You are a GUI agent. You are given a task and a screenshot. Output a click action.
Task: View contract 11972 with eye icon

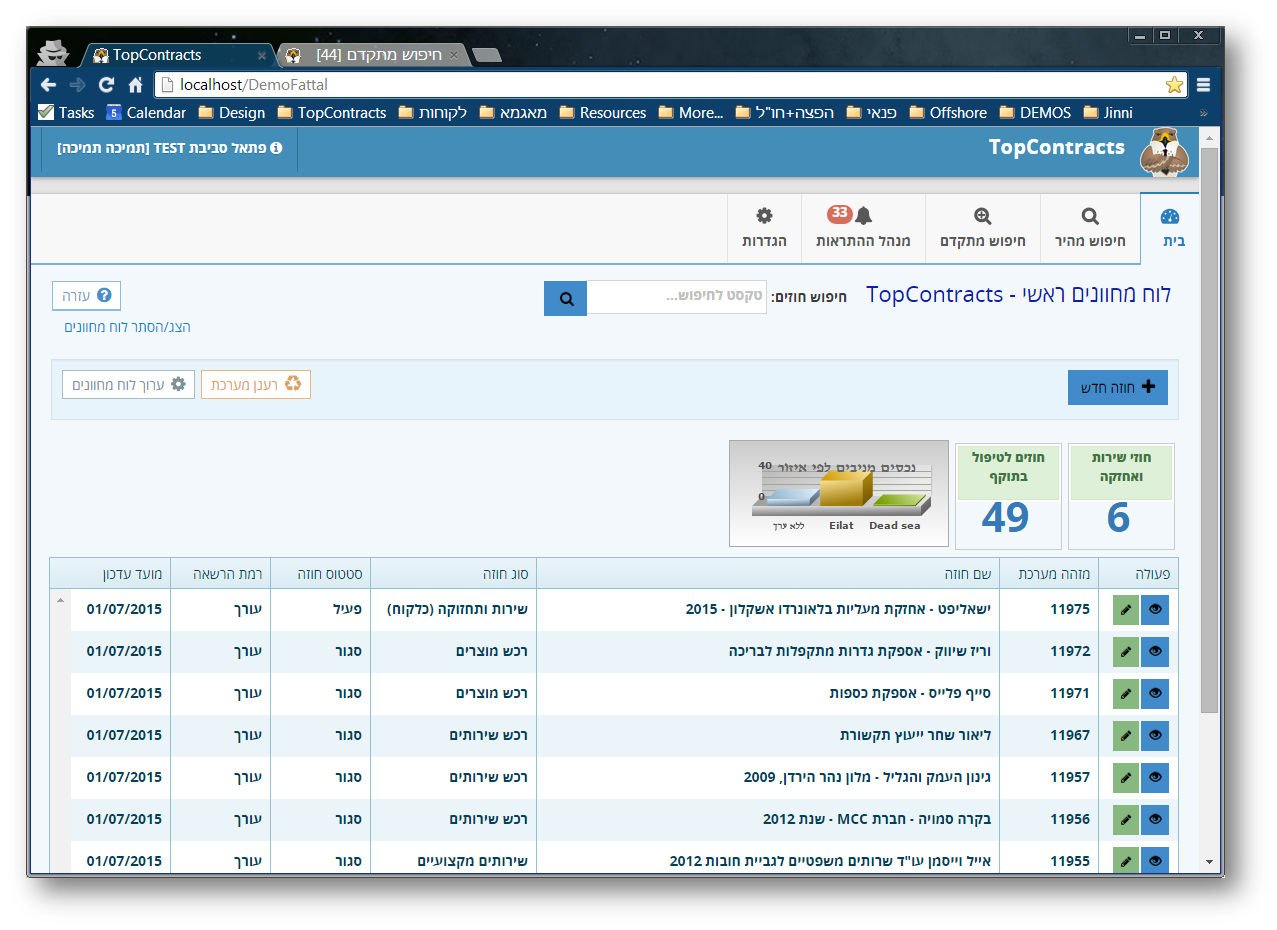tap(1155, 651)
